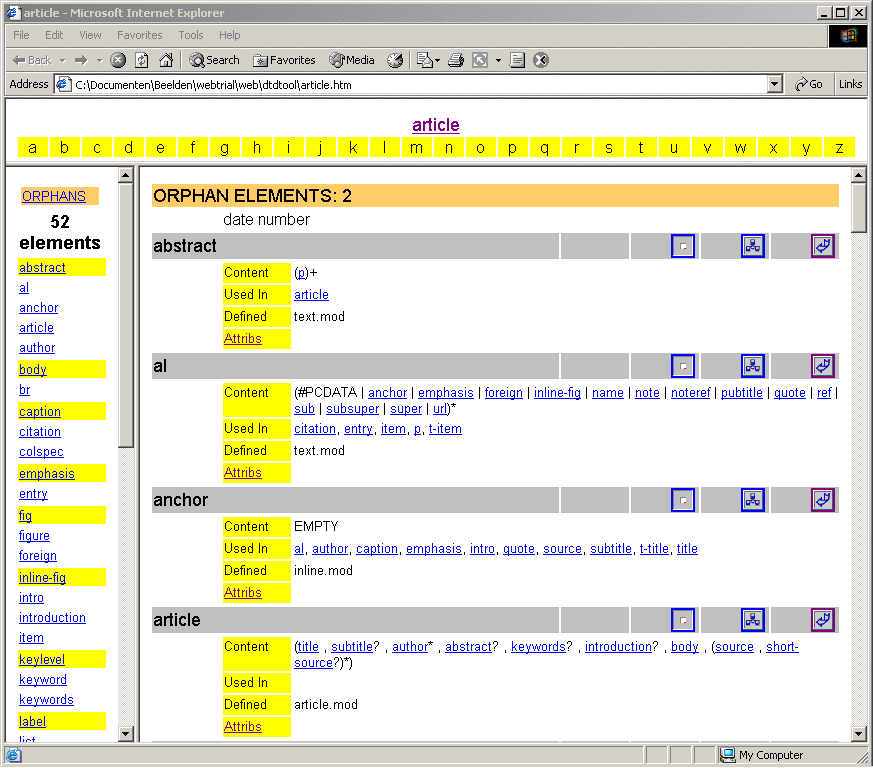Click the Windows logo throbber icon

click(847, 36)
